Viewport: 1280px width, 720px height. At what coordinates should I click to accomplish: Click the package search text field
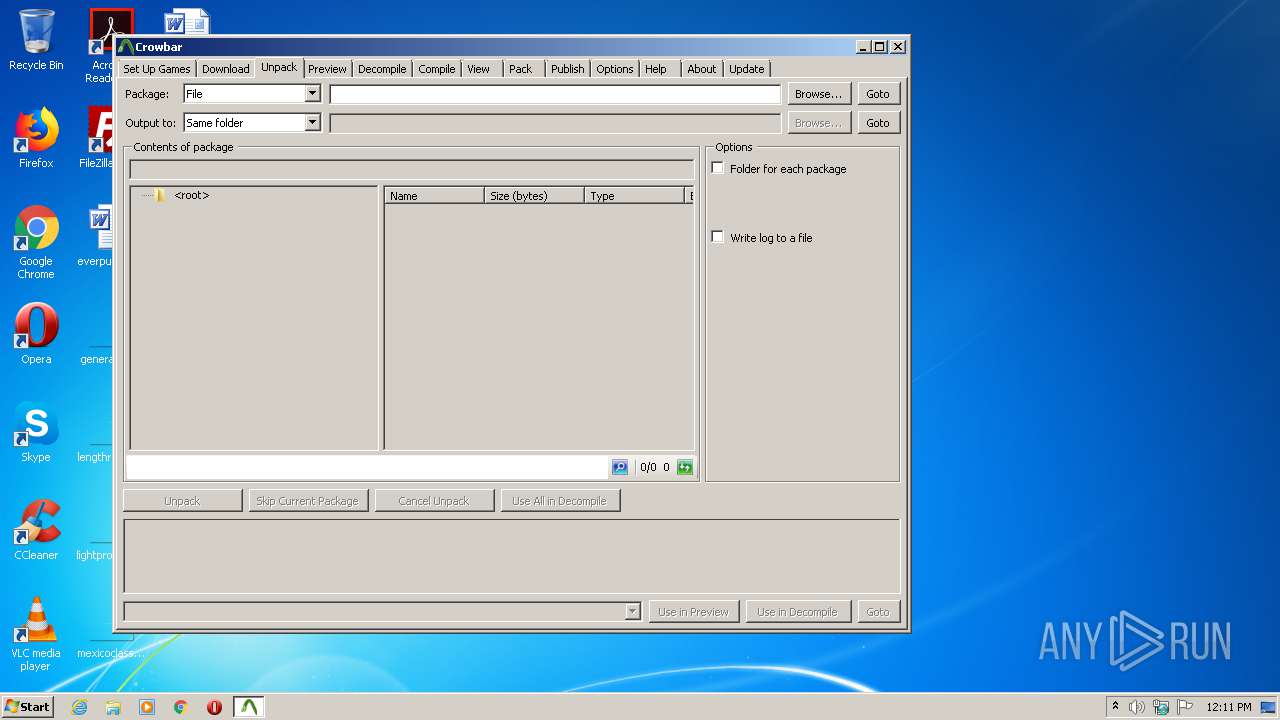pos(367,467)
